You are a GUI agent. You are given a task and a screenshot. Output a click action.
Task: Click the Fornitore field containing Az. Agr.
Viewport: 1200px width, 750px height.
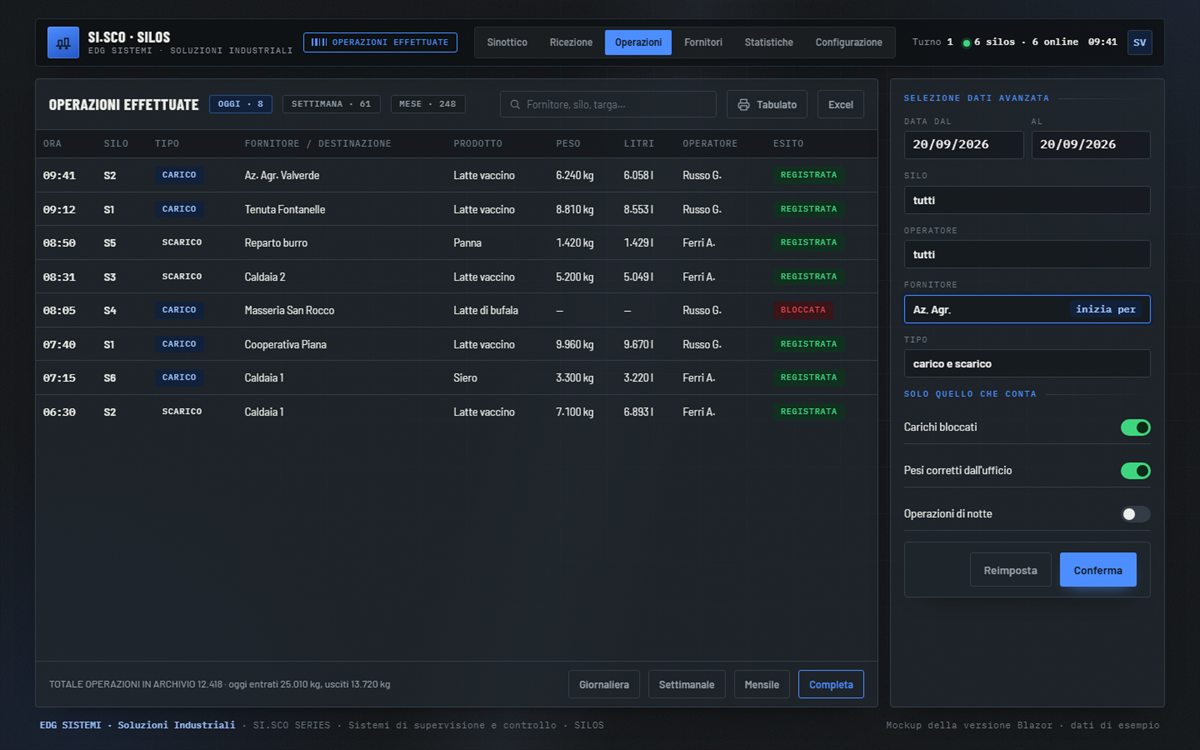click(x=1027, y=309)
